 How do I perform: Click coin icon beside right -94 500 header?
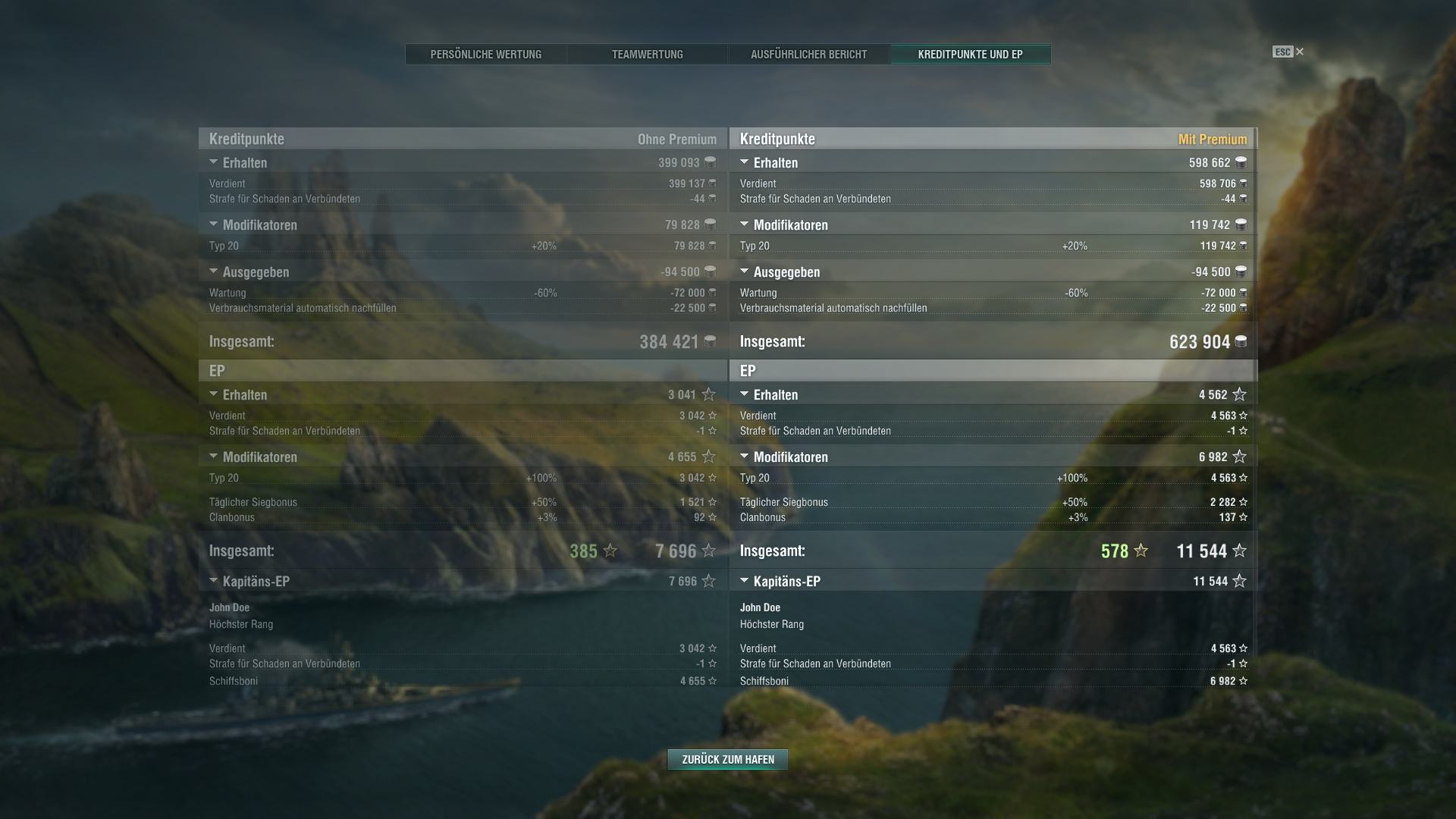pyautogui.click(x=1241, y=271)
